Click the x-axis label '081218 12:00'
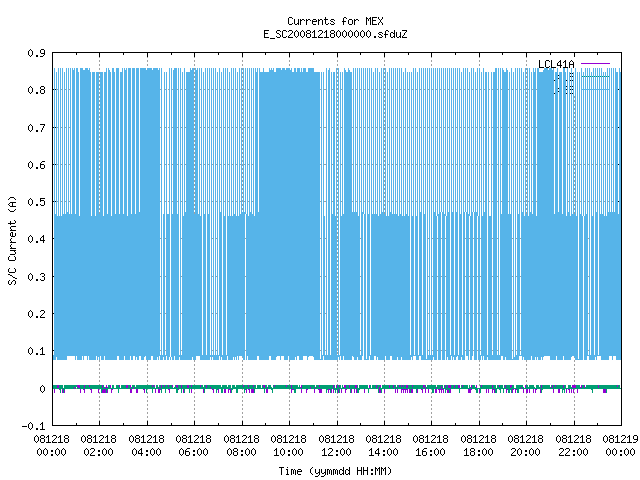640x480 pixels. tap(336, 446)
